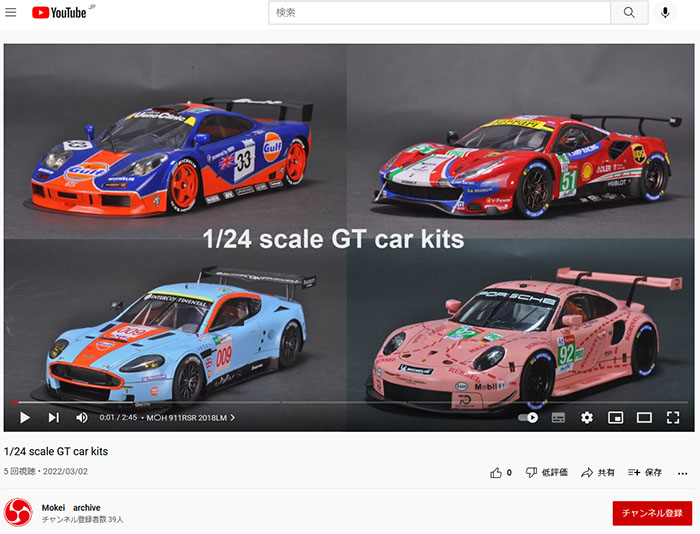Open the hamburger guide menu
Image resolution: width=700 pixels, height=534 pixels.
pyautogui.click(x=11, y=13)
